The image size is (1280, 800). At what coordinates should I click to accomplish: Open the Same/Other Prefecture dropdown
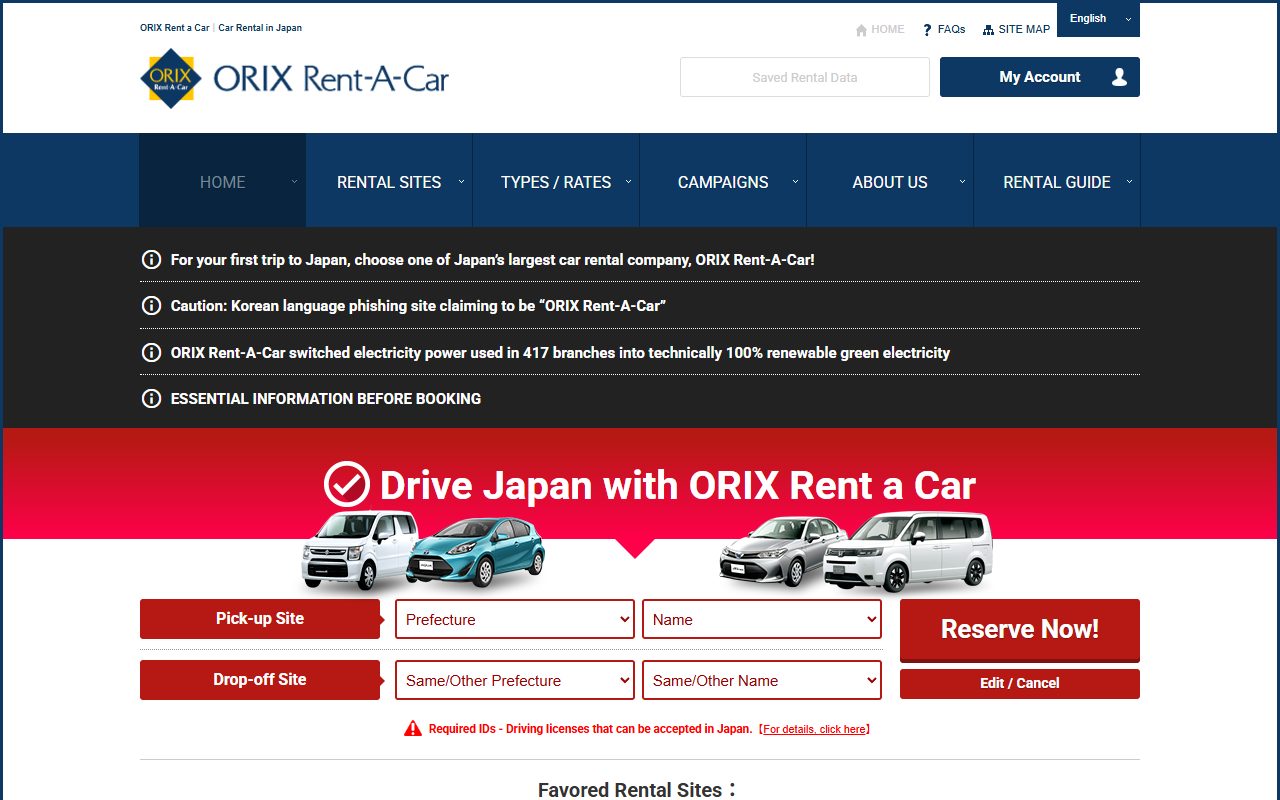(515, 681)
